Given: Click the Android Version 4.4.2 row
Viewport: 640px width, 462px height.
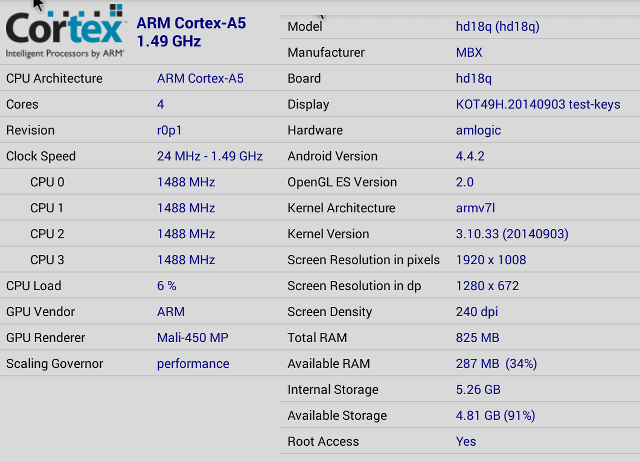Looking at the screenshot, I should (460, 156).
